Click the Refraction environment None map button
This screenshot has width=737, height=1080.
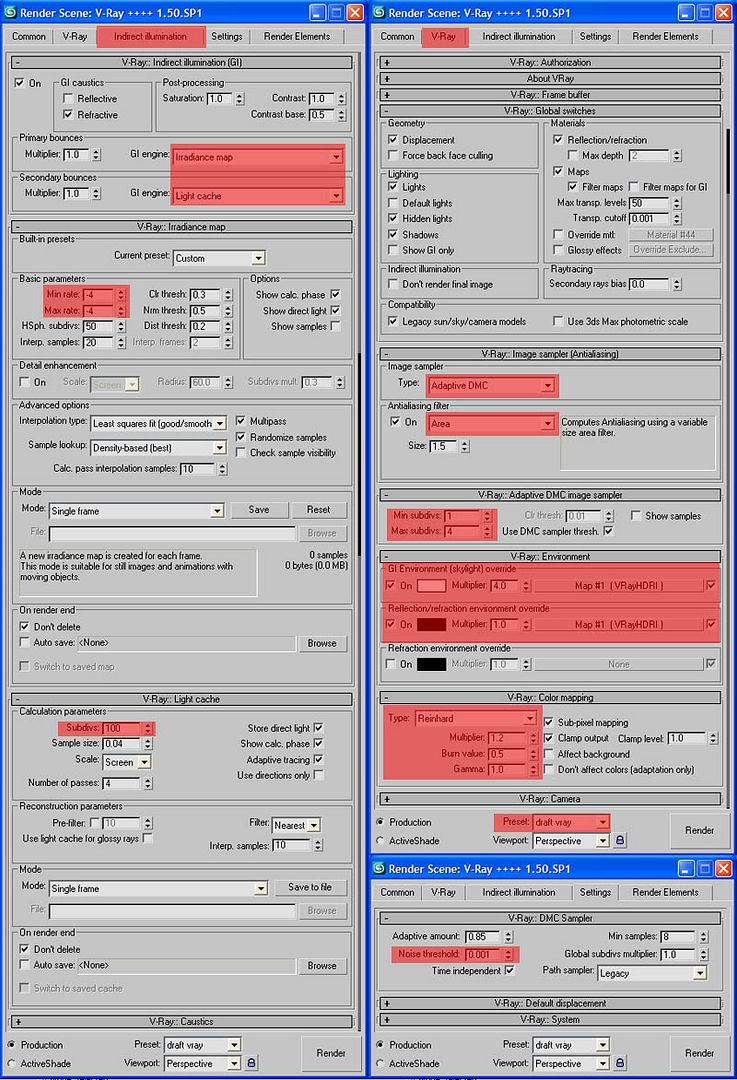[619, 664]
